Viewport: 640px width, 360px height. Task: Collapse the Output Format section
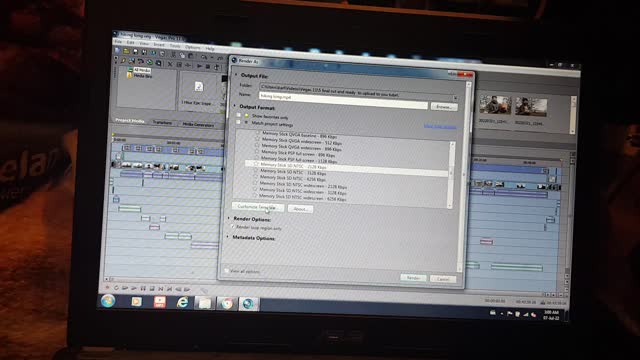click(235, 106)
